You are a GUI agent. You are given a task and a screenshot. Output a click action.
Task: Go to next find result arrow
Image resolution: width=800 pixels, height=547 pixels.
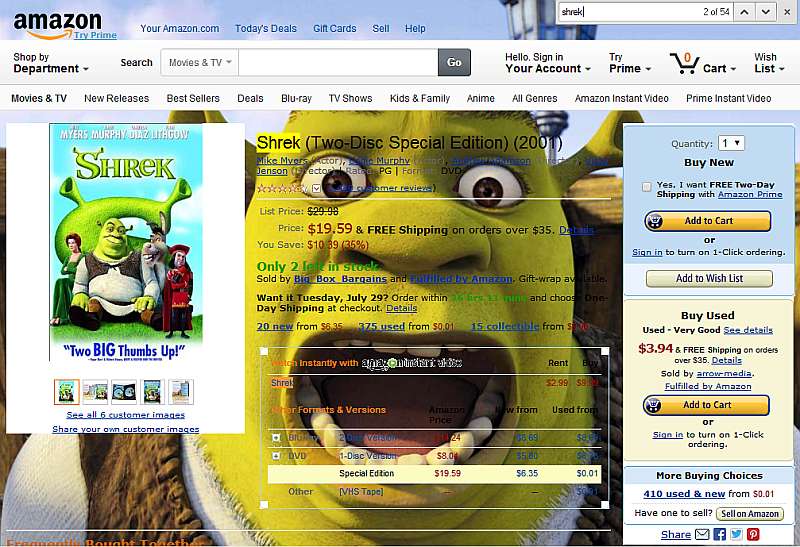[x=765, y=12]
